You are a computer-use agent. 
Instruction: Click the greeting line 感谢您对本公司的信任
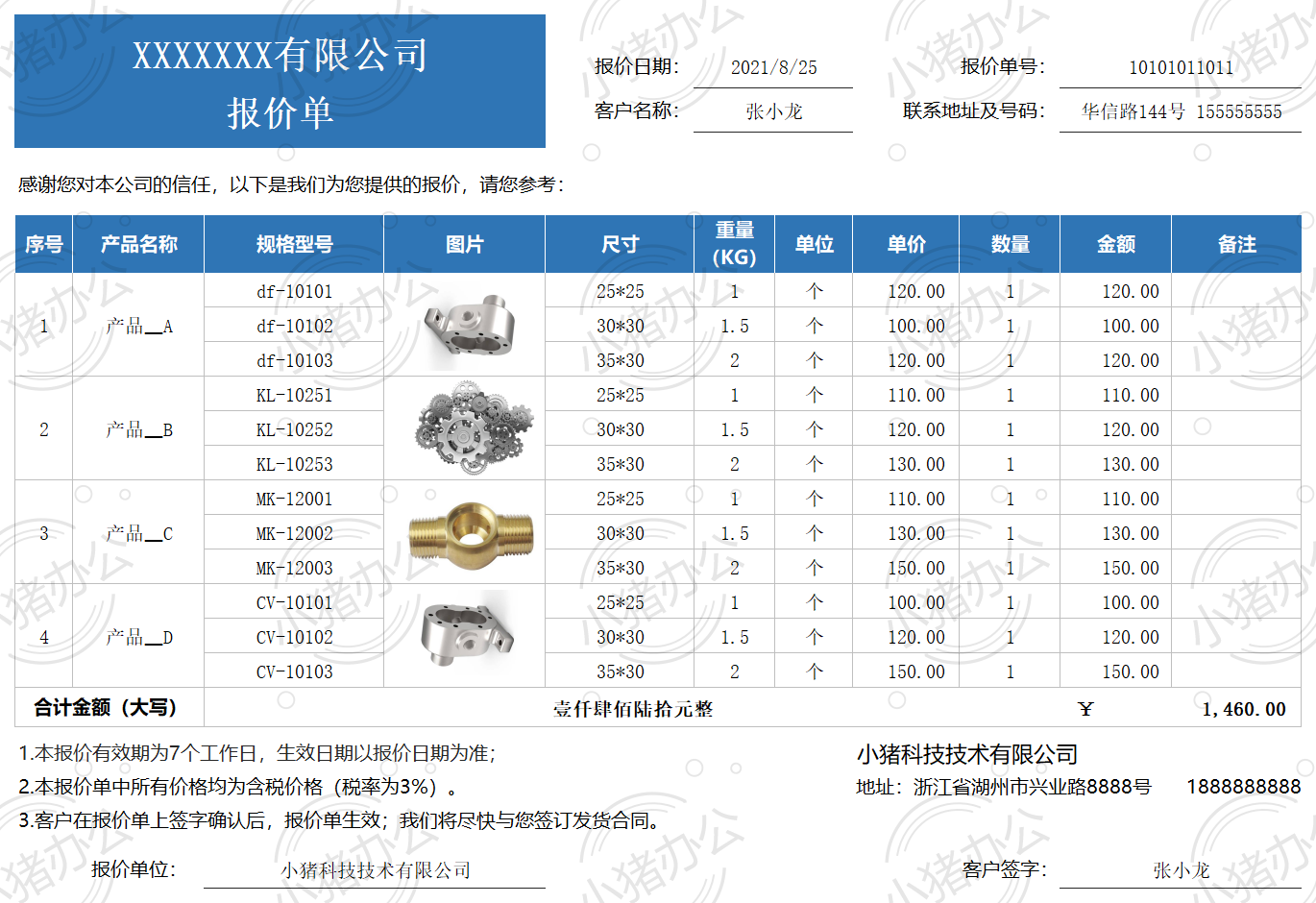pyautogui.click(x=291, y=184)
